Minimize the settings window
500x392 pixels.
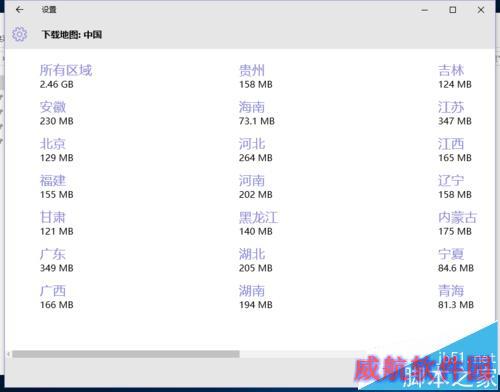(x=425, y=10)
